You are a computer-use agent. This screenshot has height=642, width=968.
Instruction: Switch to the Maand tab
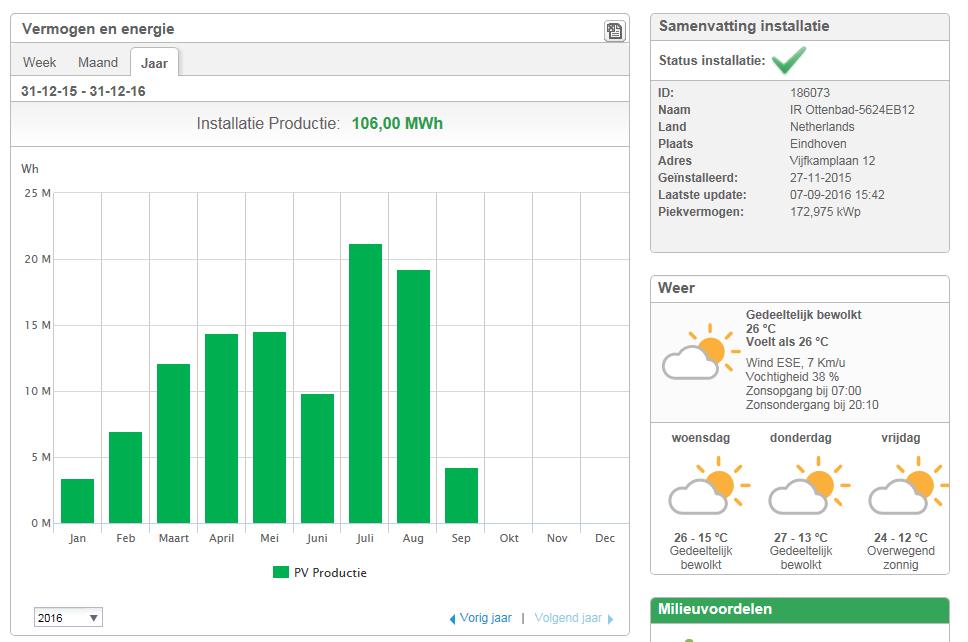coord(98,62)
